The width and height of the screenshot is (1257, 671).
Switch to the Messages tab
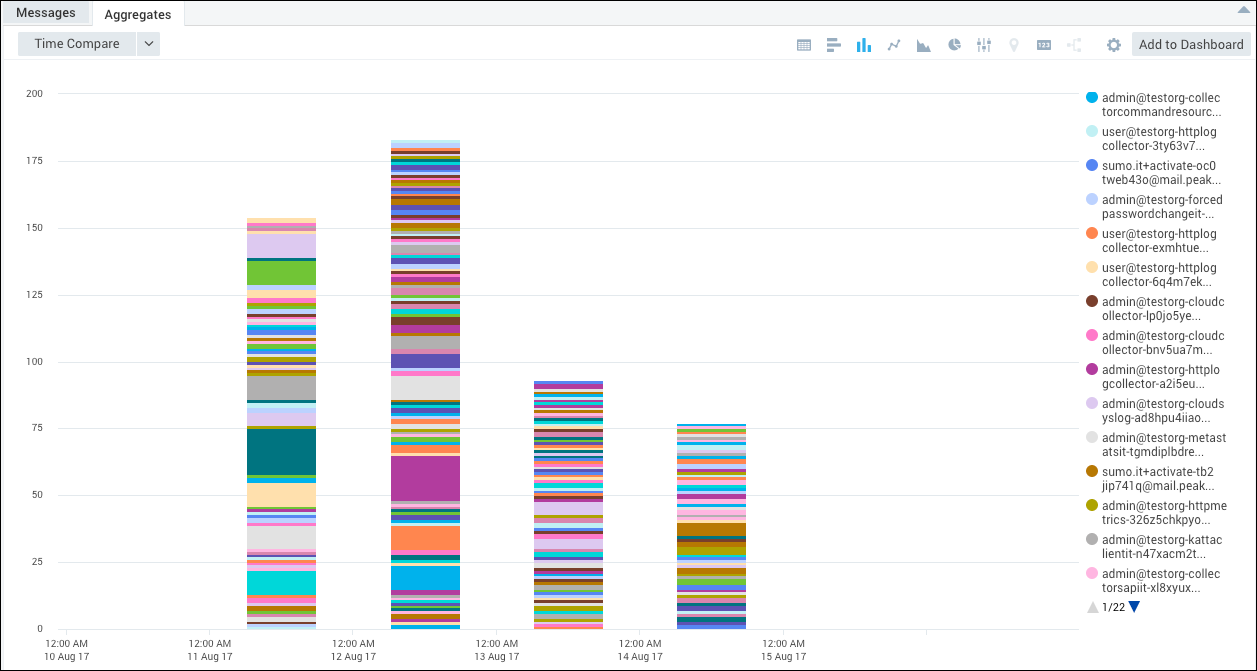(x=45, y=13)
